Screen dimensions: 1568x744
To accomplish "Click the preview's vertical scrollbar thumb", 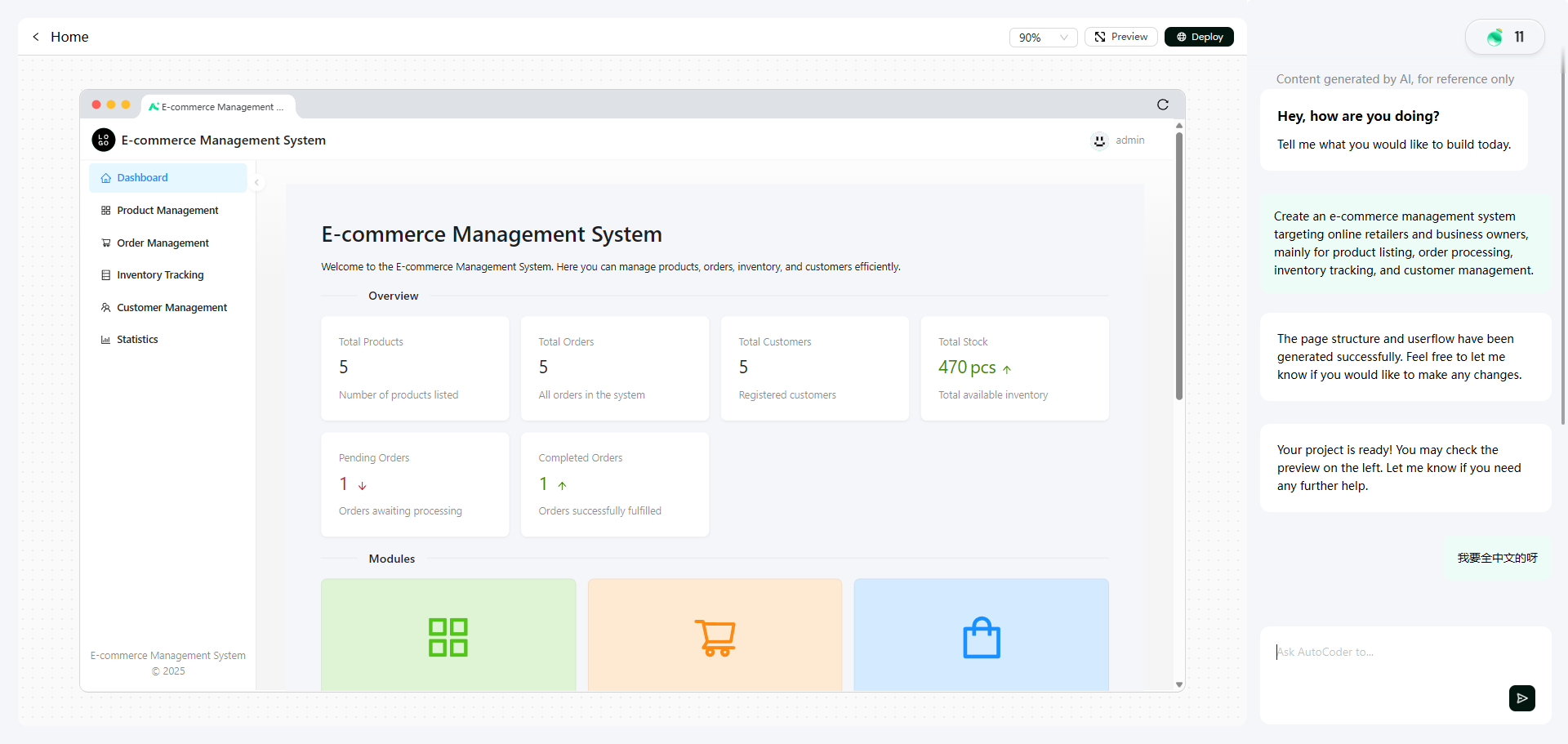I will click(x=1179, y=265).
